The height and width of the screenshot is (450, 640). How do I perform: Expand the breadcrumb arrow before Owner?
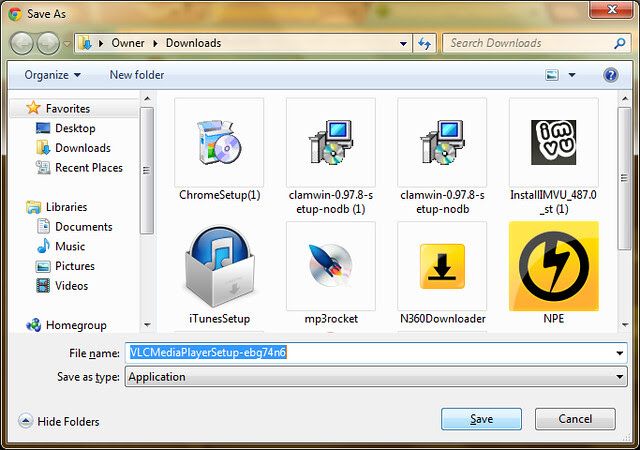101,43
